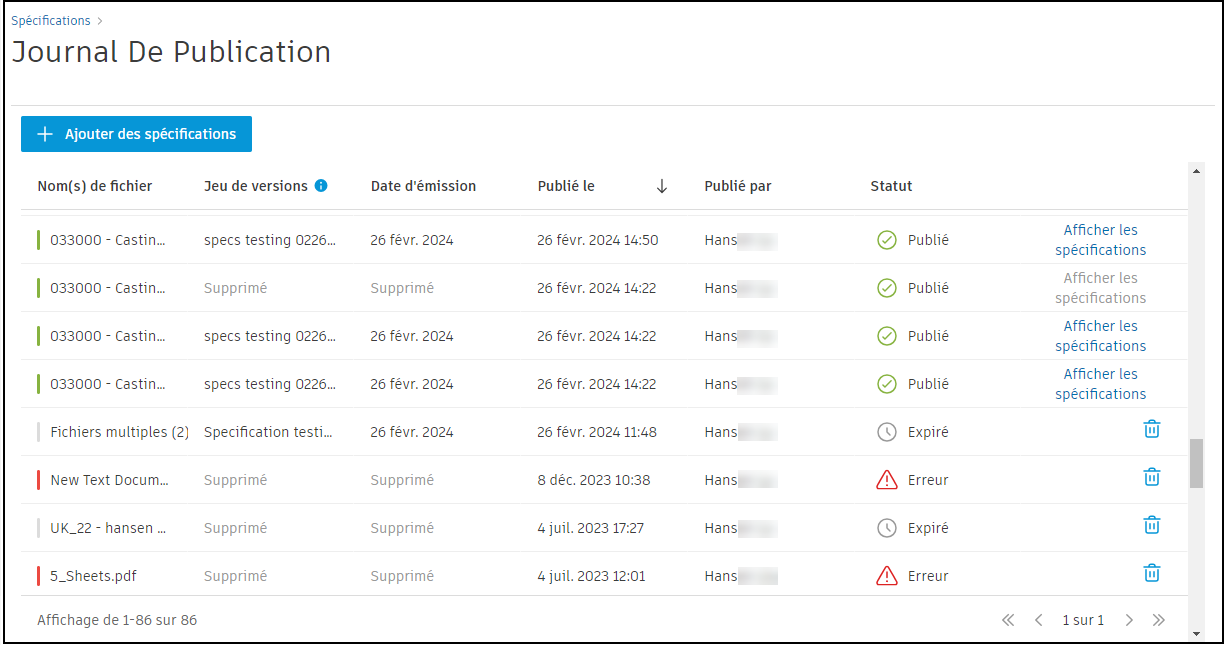Image resolution: width=1225 pixels, height=645 pixels.
Task: Delete the New Text Document entry
Action: (1152, 477)
